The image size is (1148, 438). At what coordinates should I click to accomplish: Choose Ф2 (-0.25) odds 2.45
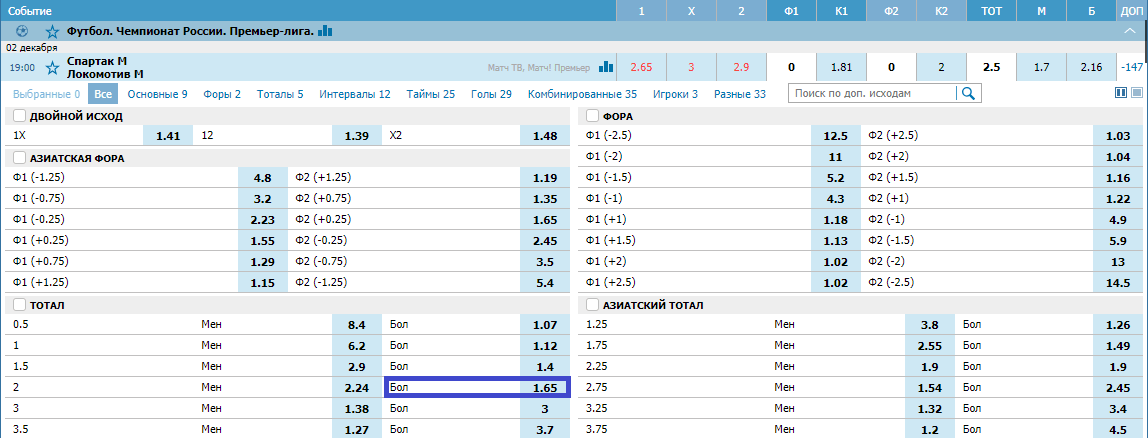tap(545, 240)
